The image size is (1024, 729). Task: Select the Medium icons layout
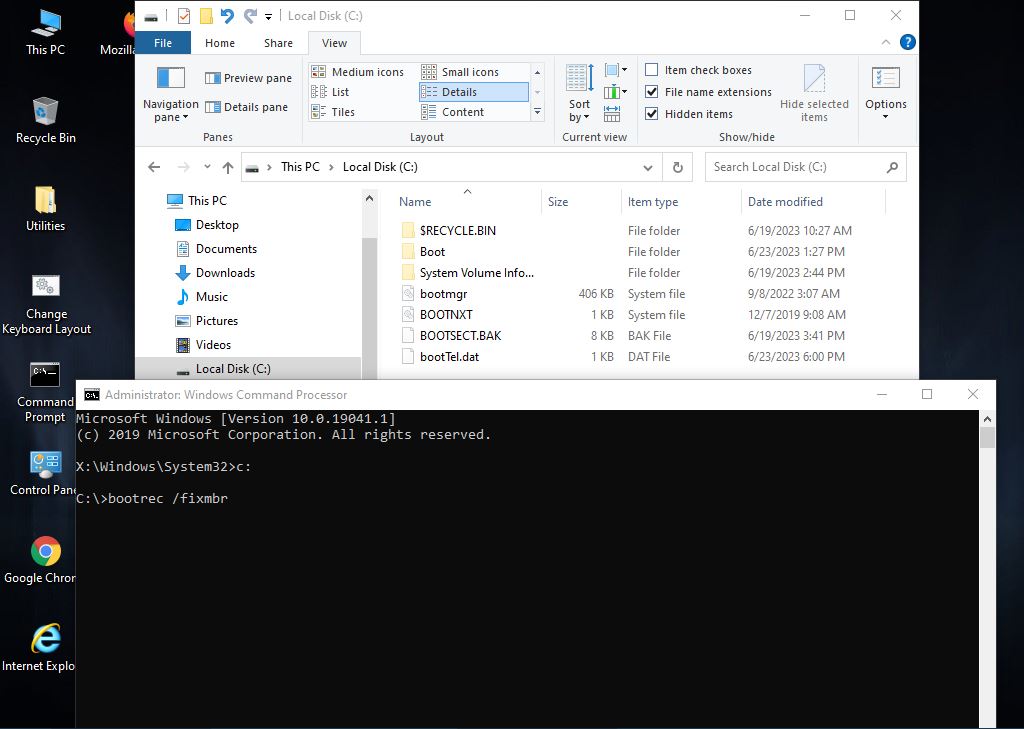359,72
